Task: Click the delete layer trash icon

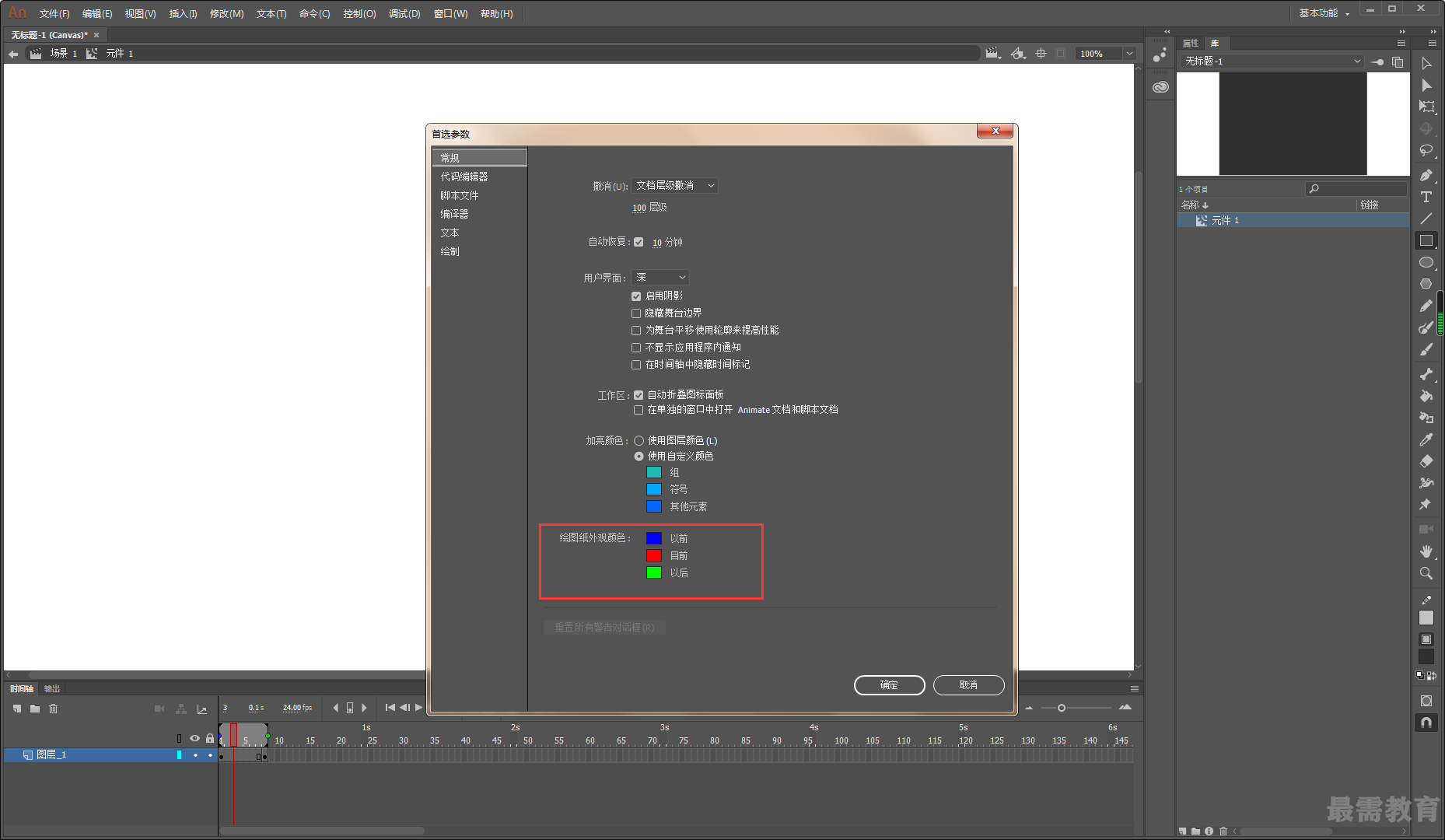Action: (54, 709)
